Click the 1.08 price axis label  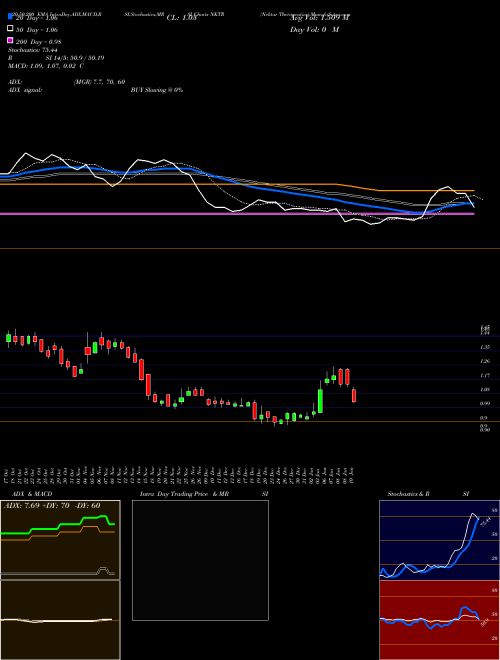click(485, 389)
